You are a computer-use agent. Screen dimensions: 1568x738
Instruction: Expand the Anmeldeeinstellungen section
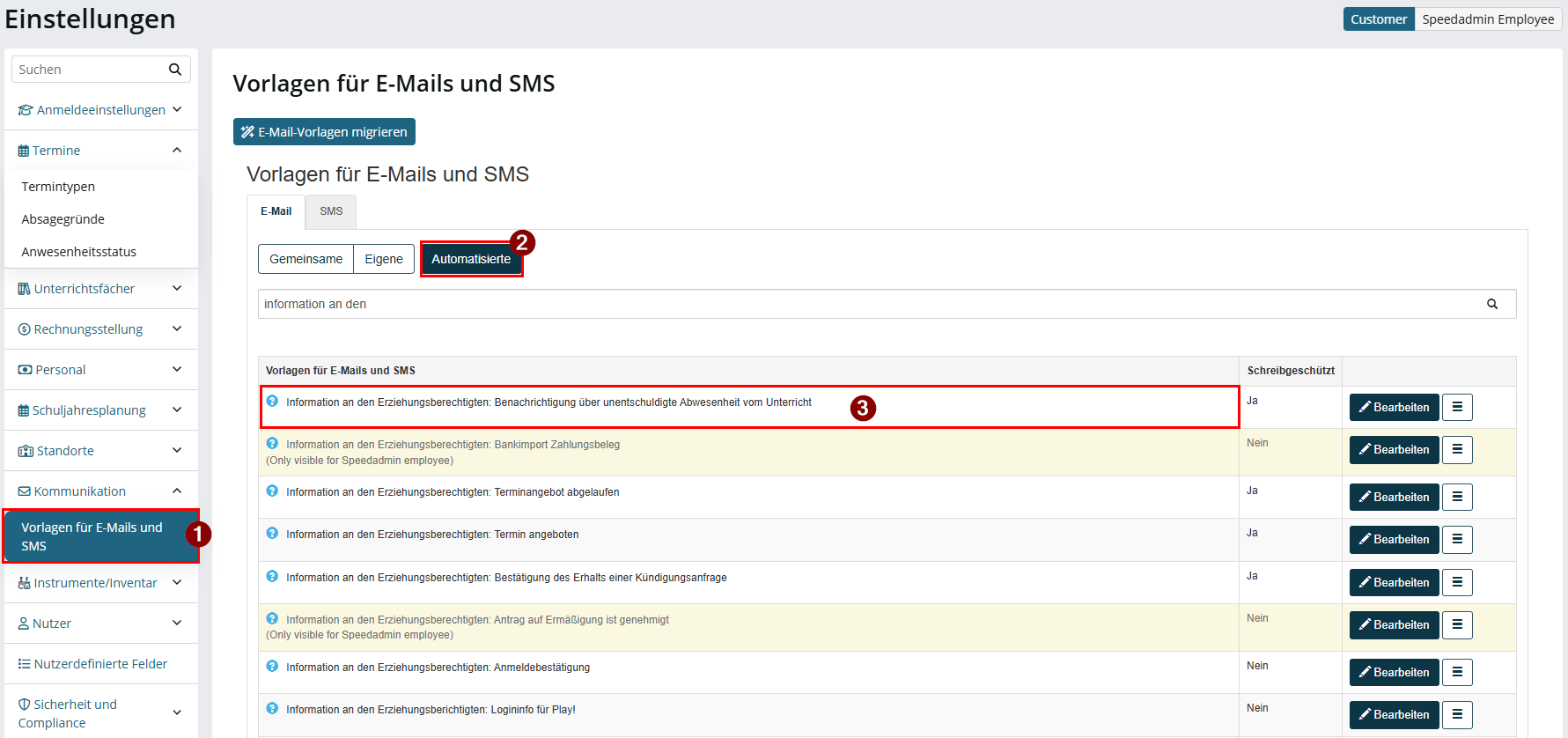100,110
